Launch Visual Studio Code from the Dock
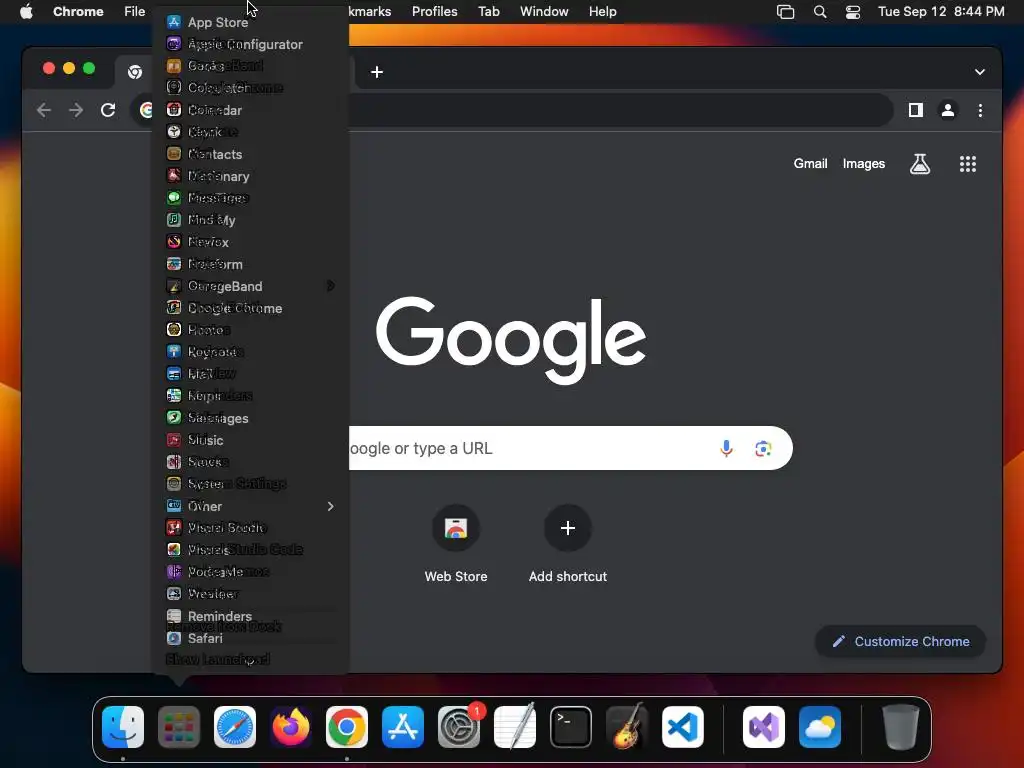Image resolution: width=1024 pixels, height=768 pixels. pos(683,727)
